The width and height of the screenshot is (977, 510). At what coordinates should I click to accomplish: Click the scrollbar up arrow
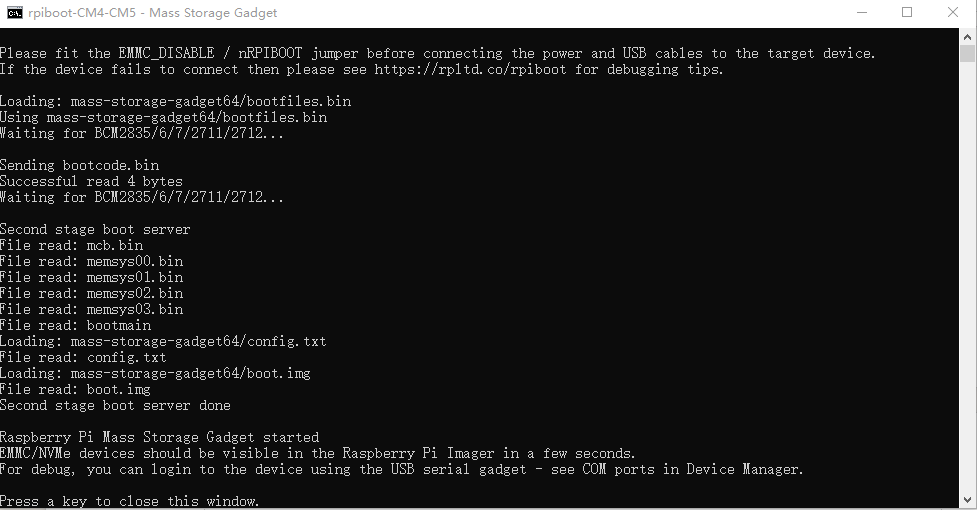tap(967, 36)
